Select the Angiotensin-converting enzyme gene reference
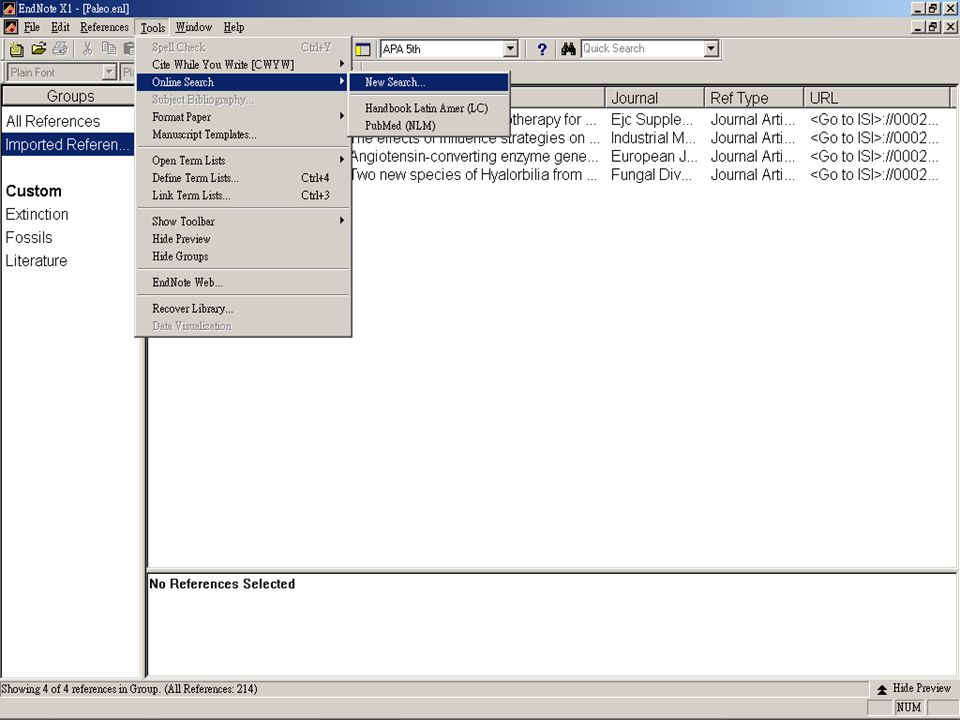960x720 pixels. pyautogui.click(x=474, y=156)
